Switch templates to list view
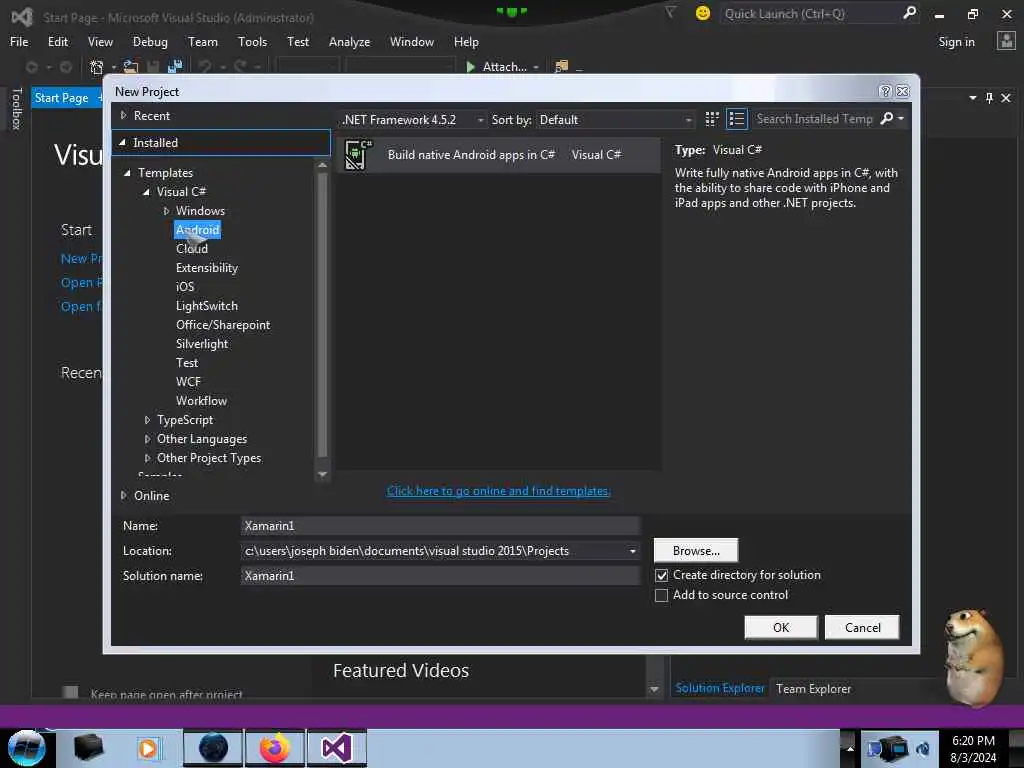 pos(737,119)
